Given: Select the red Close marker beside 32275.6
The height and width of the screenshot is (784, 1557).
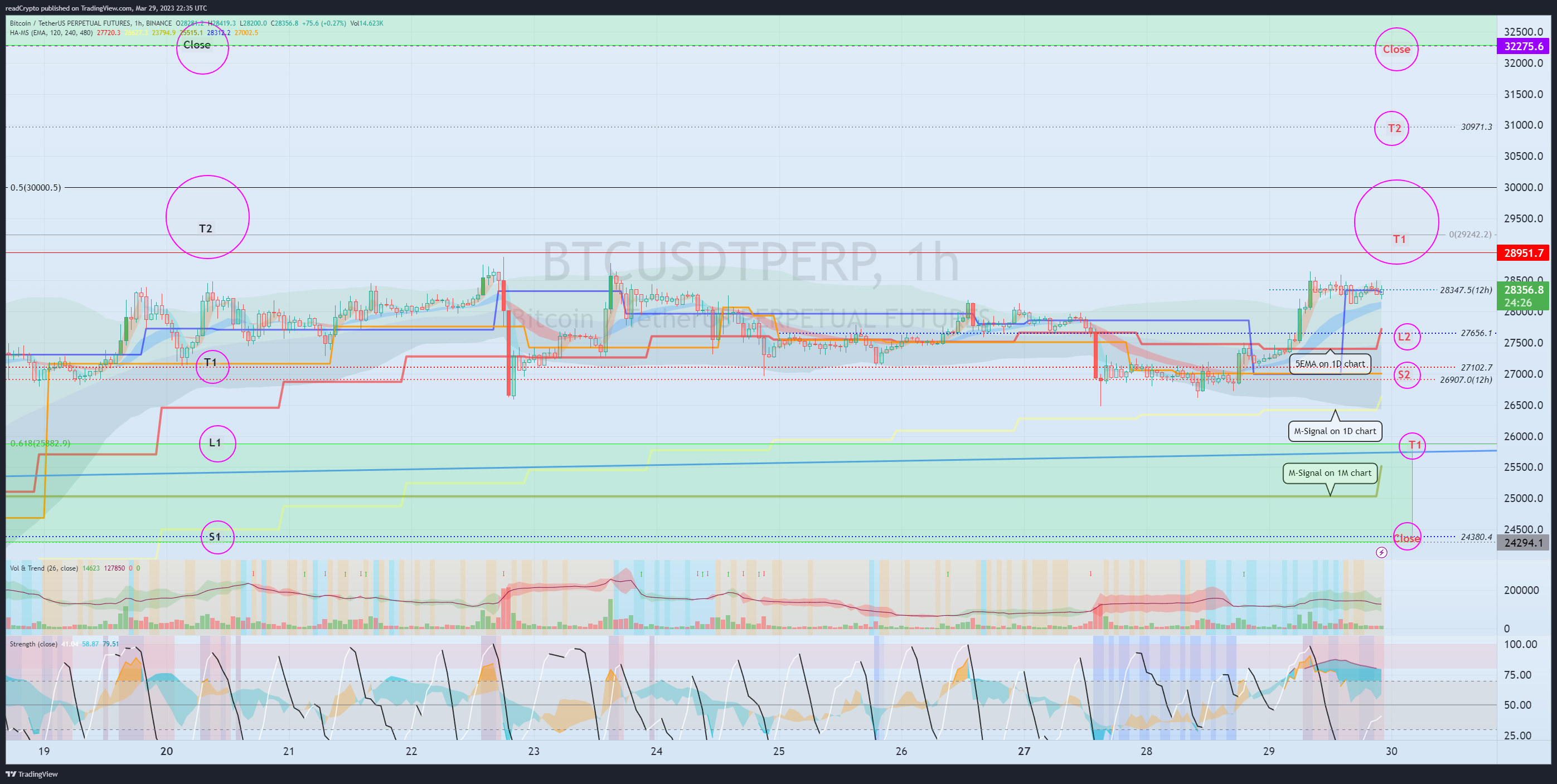Looking at the screenshot, I should click(x=1396, y=50).
